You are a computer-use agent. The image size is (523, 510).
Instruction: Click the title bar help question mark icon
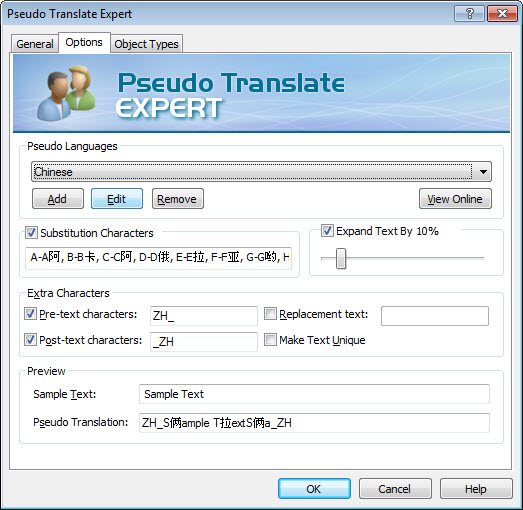pyautogui.click(x=469, y=14)
